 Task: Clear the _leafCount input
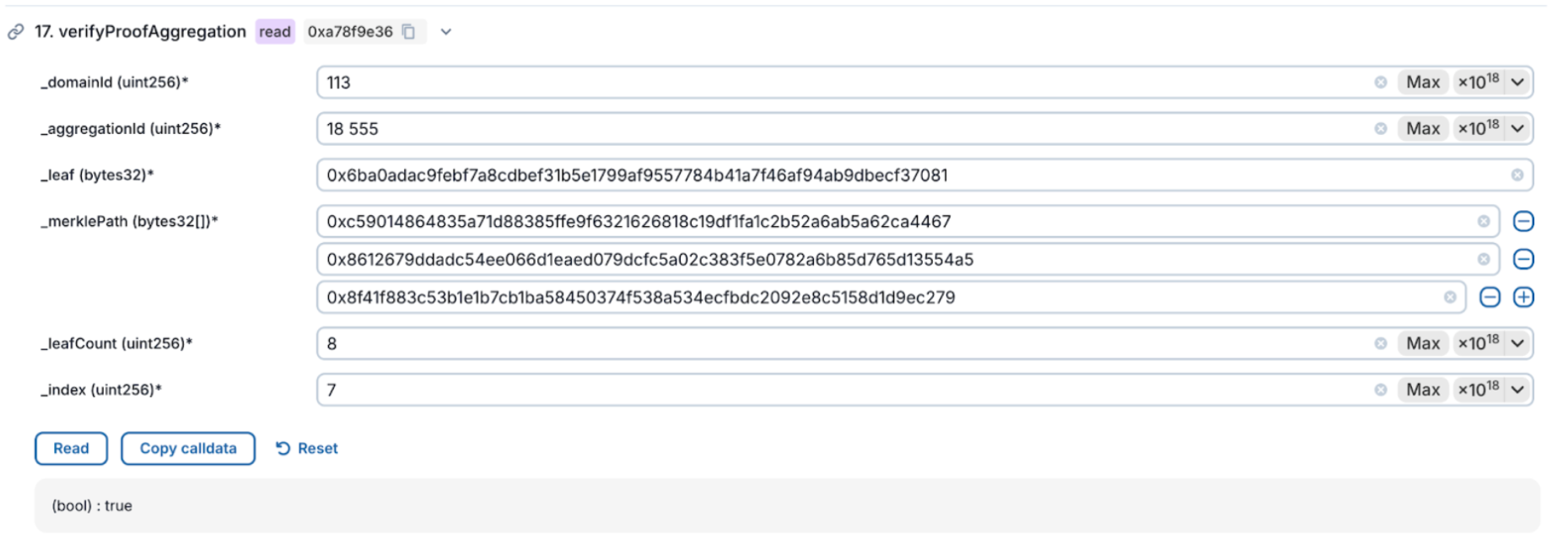(1382, 343)
